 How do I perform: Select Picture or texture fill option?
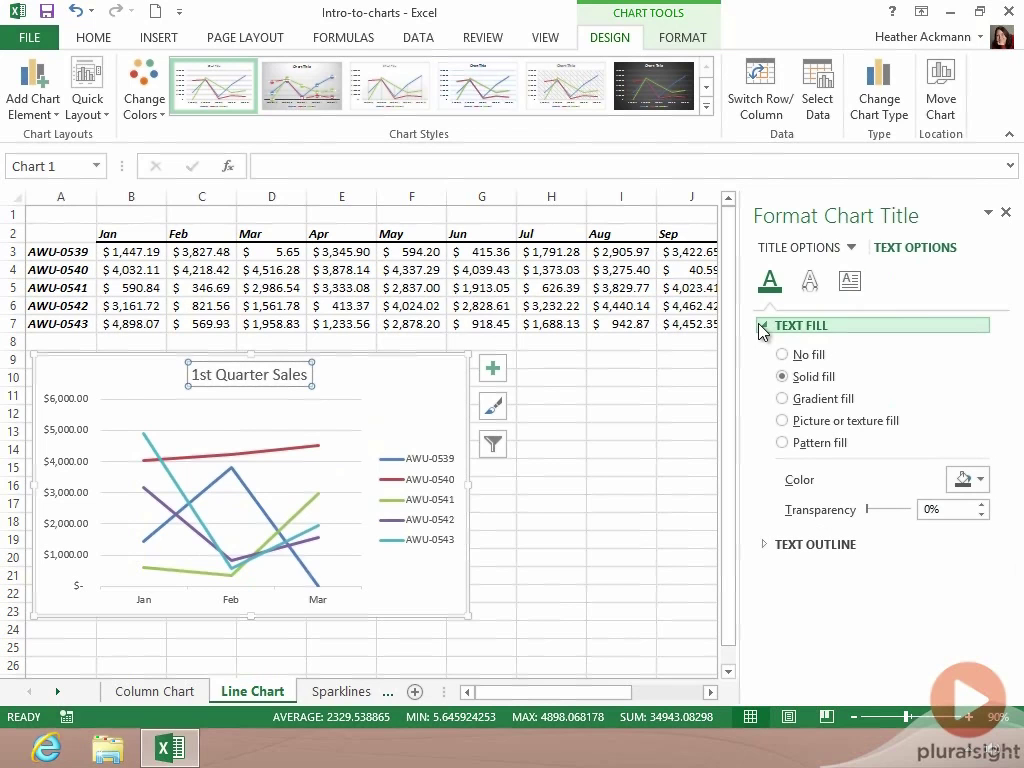click(x=782, y=421)
